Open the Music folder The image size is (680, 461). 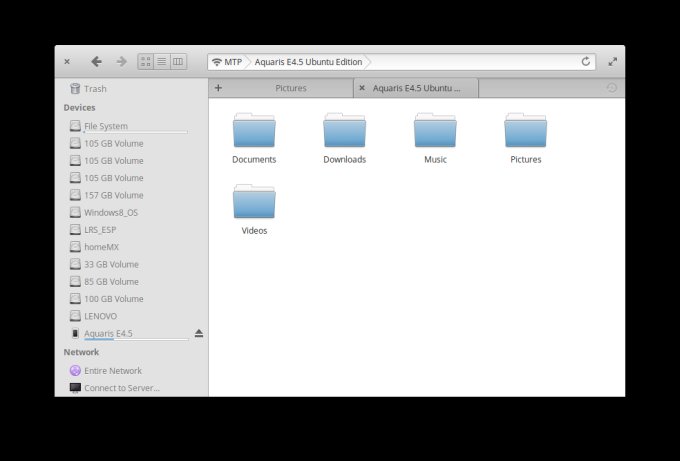point(435,138)
